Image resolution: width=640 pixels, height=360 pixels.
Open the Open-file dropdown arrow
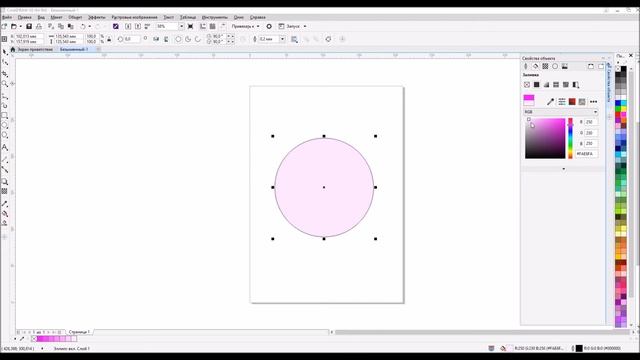click(x=20, y=26)
